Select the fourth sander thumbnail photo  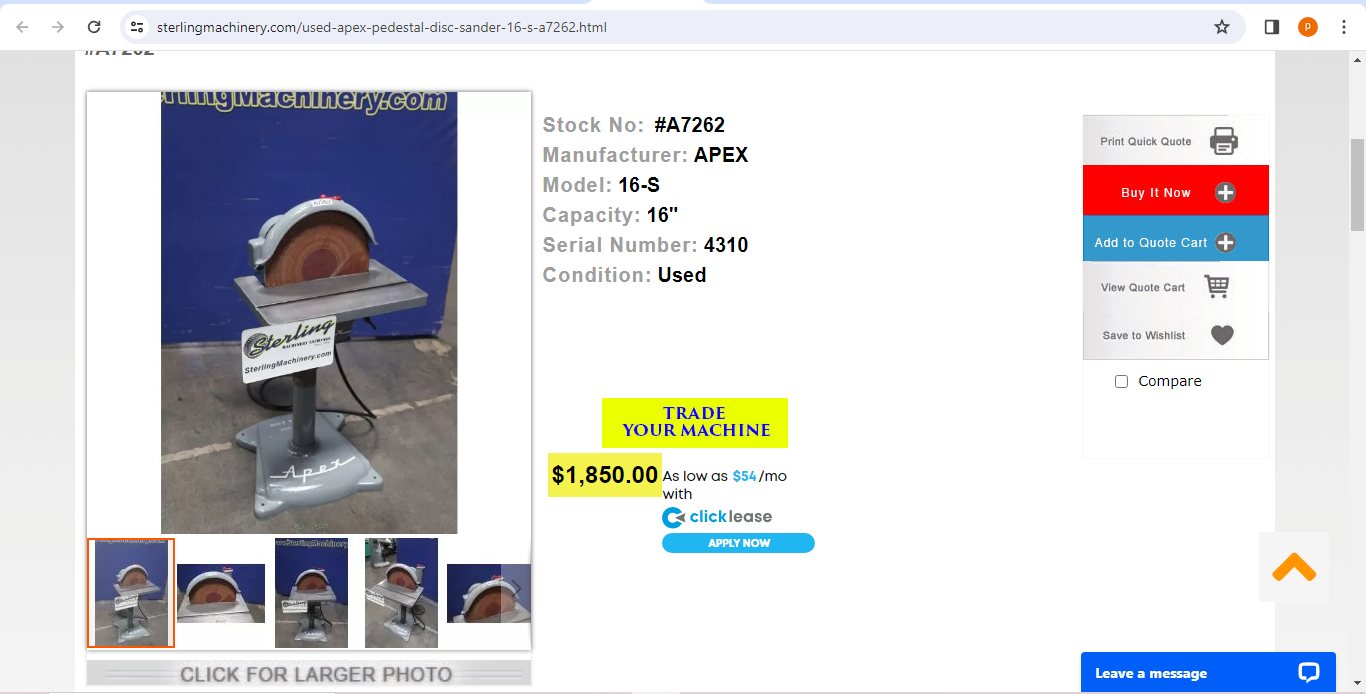pyautogui.click(x=401, y=593)
